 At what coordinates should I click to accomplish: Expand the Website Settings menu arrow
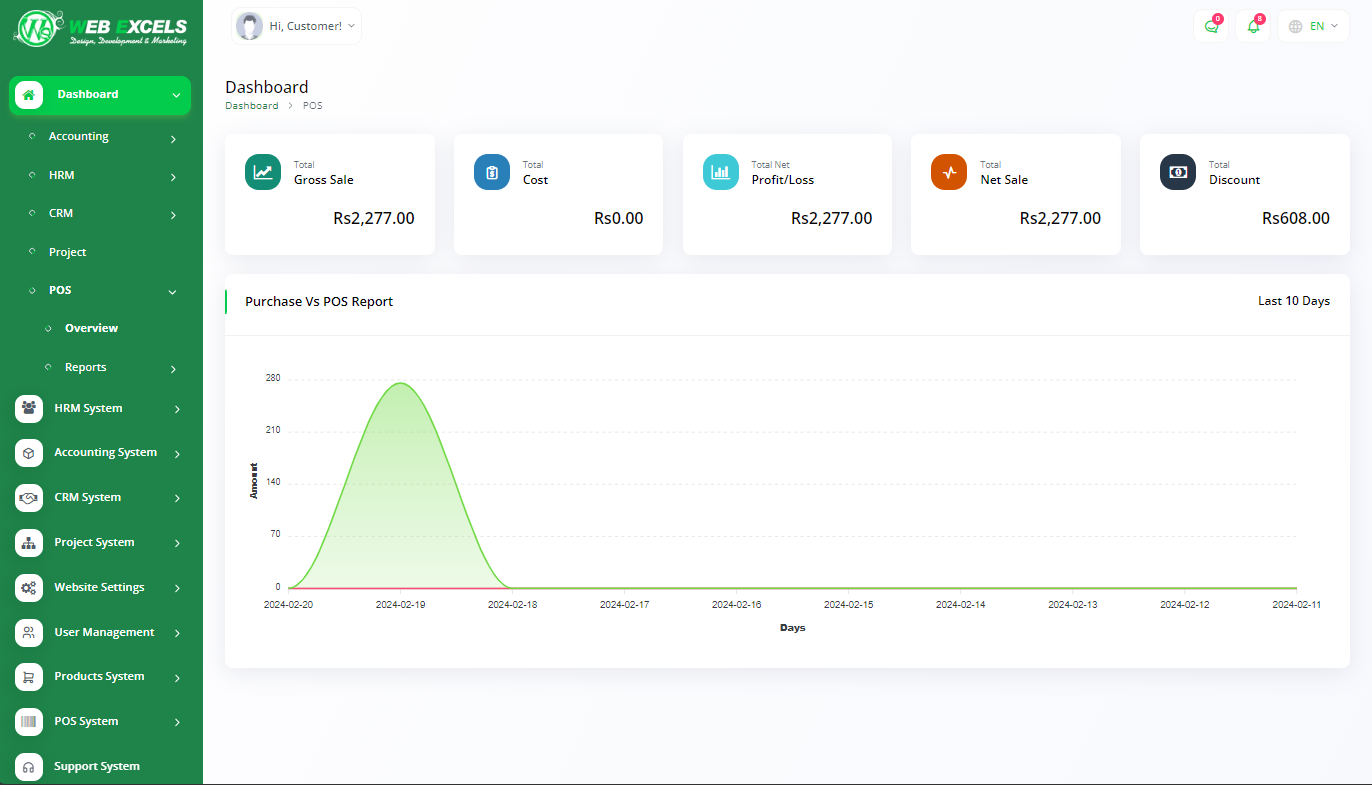pos(177,588)
